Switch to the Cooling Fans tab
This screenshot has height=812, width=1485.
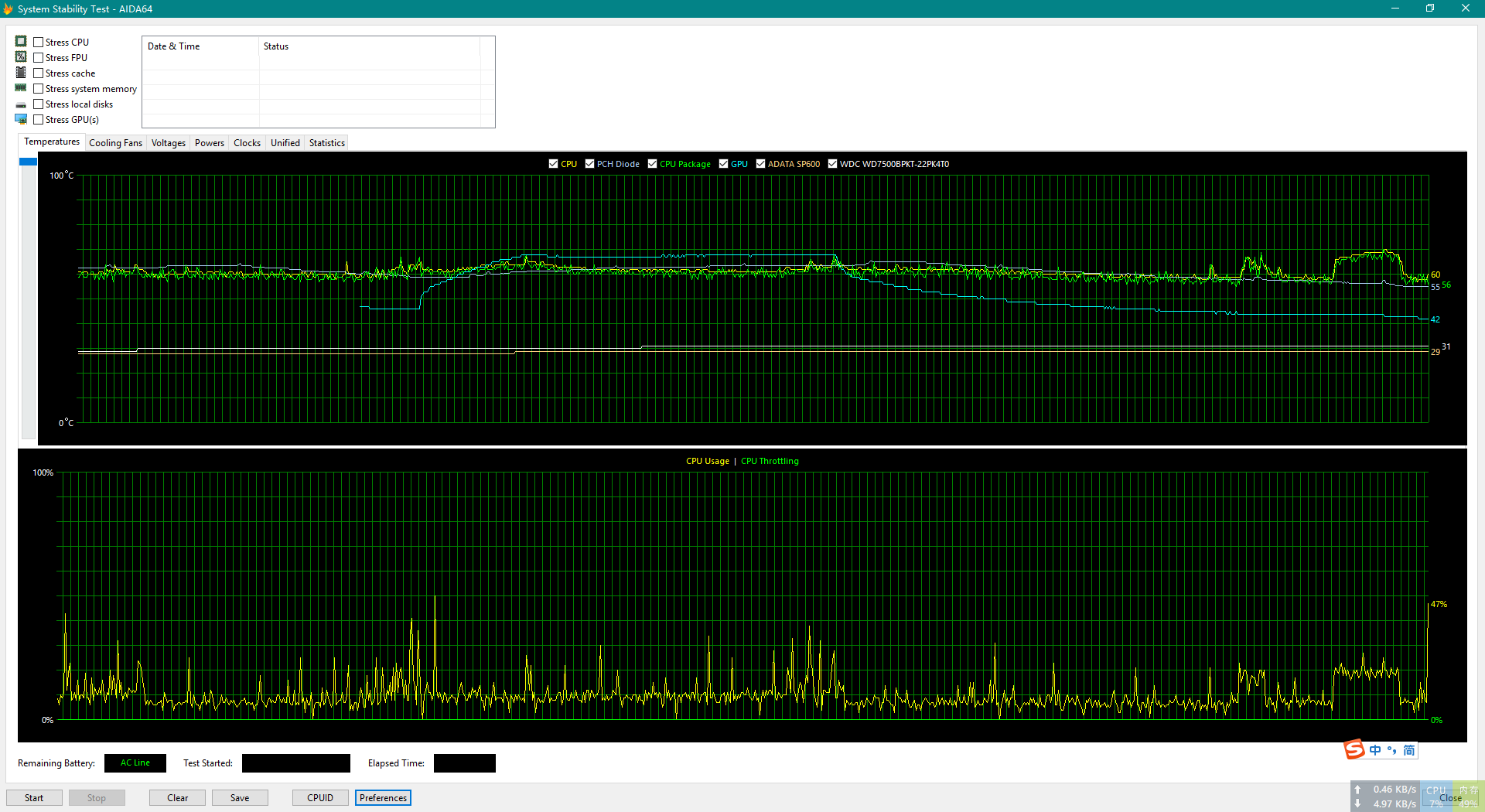click(115, 143)
